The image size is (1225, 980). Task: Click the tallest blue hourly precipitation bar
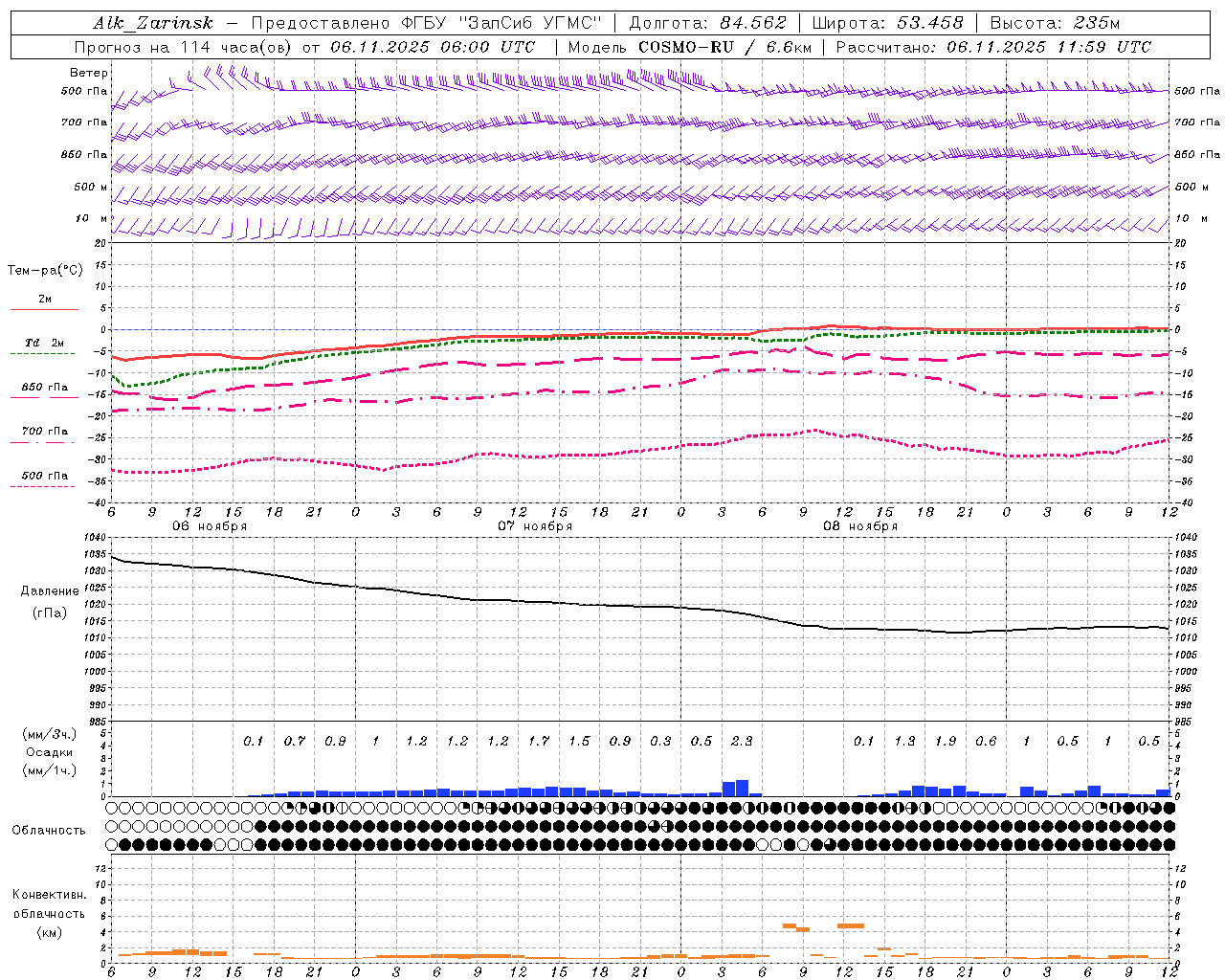(x=742, y=789)
